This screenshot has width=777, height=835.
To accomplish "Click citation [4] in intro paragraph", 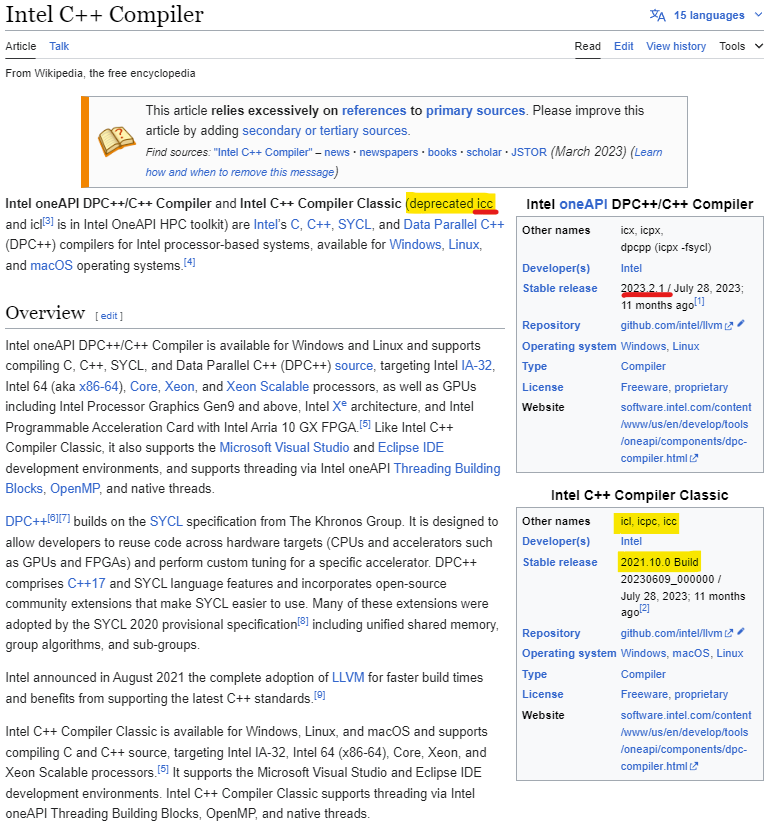I will [190, 262].
